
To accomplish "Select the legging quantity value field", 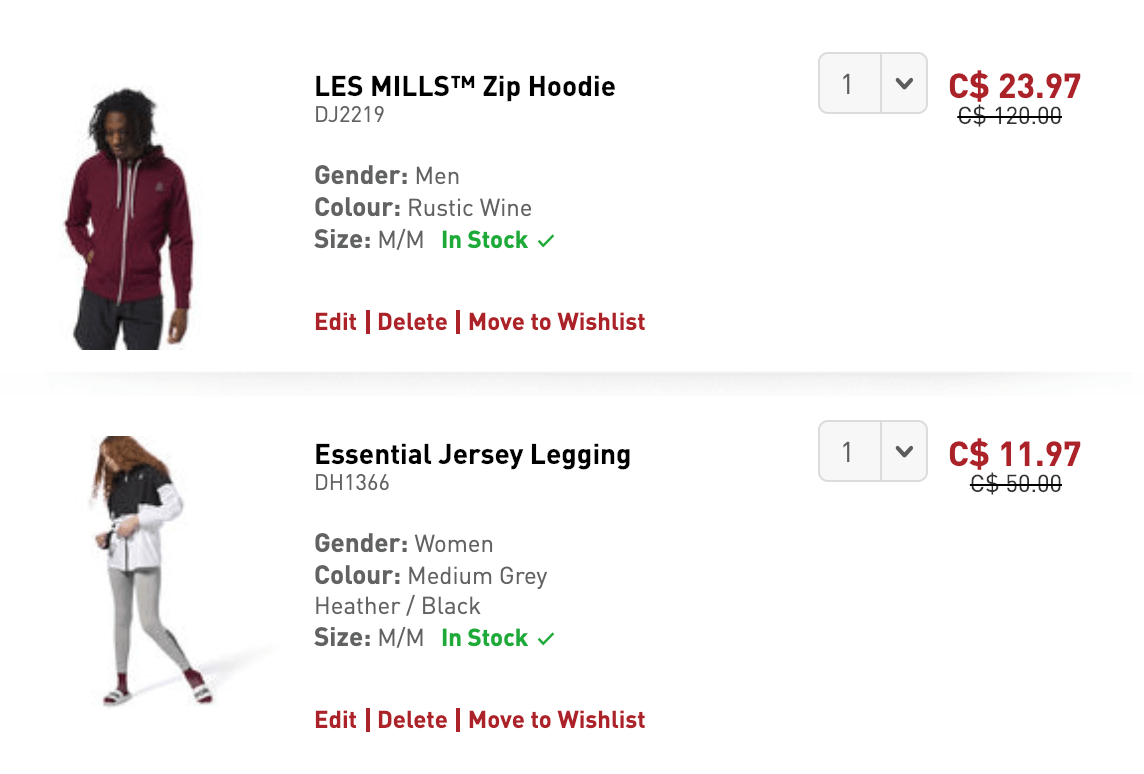I will [x=850, y=451].
